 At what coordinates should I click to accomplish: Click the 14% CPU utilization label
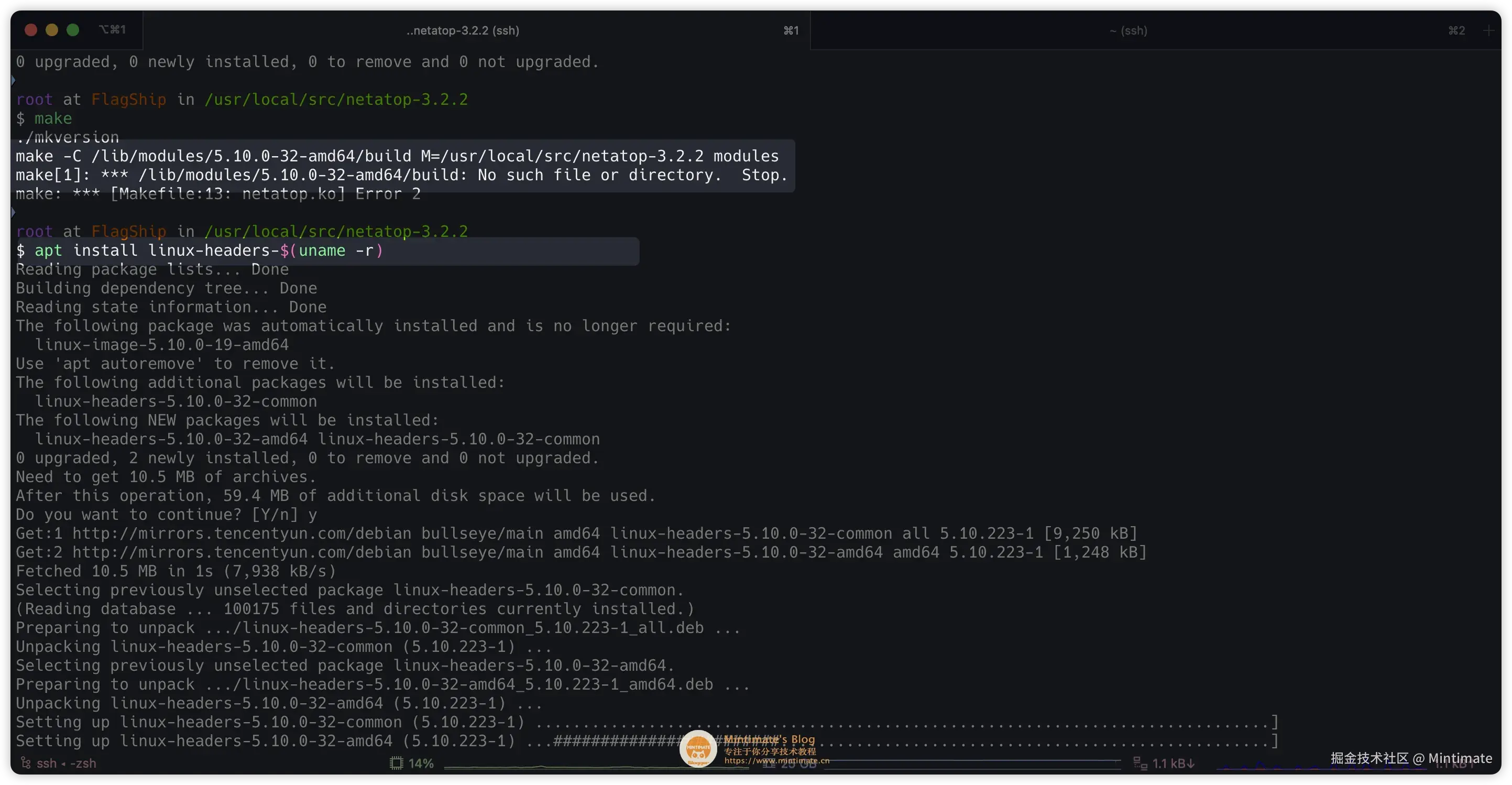pyautogui.click(x=421, y=764)
